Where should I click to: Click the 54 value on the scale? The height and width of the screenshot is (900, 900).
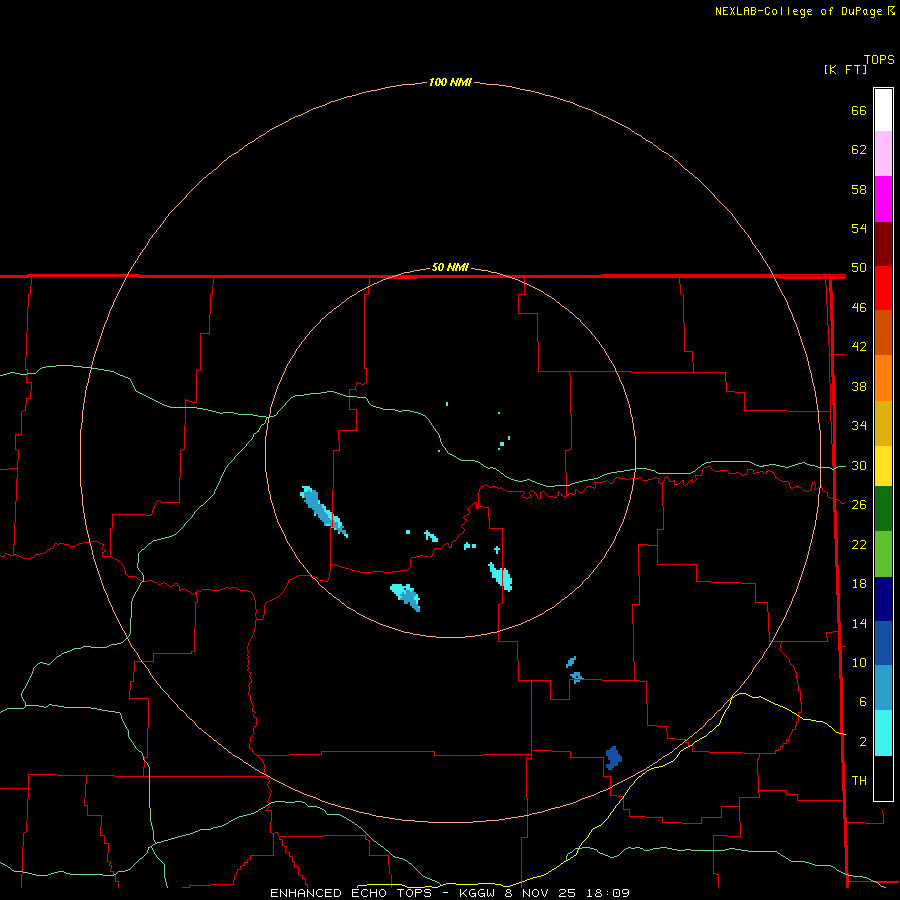click(x=859, y=228)
